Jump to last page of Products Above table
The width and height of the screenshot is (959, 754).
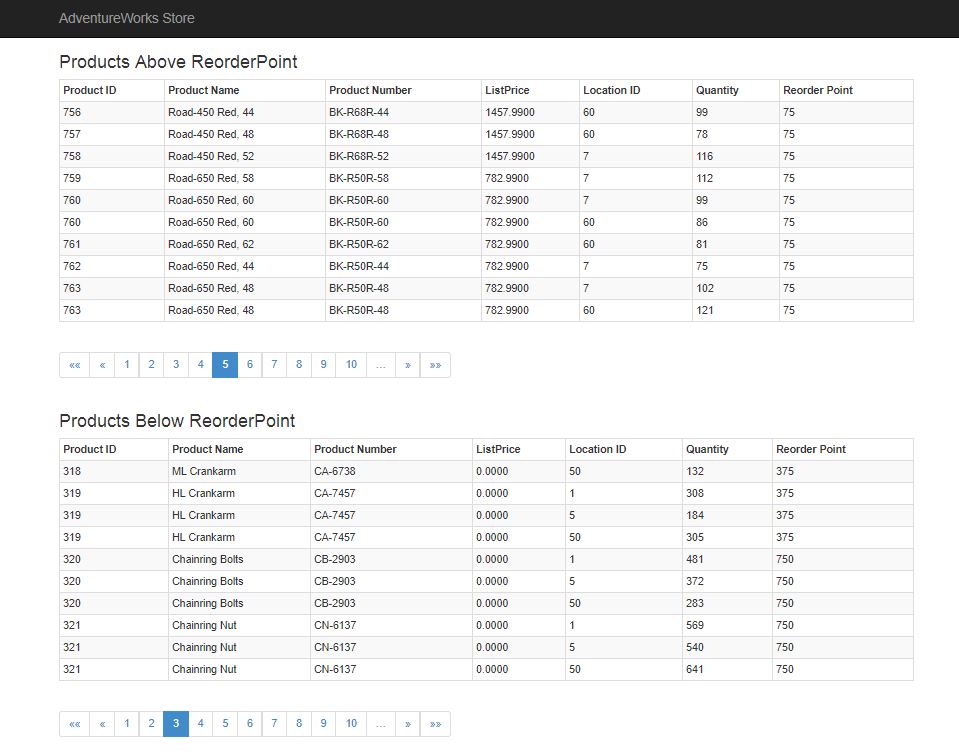click(x=434, y=364)
